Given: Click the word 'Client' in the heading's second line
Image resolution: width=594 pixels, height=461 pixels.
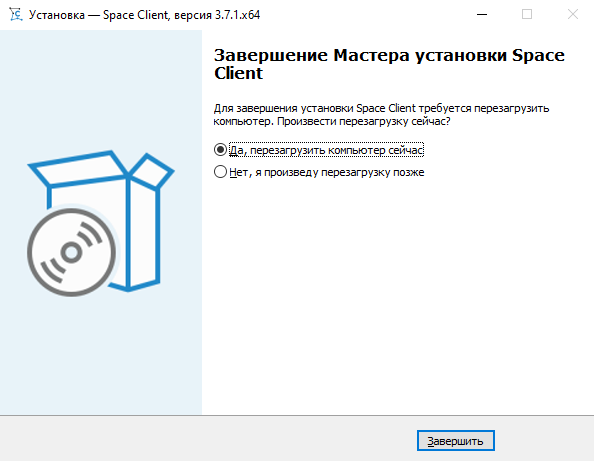Looking at the screenshot, I should [238, 73].
